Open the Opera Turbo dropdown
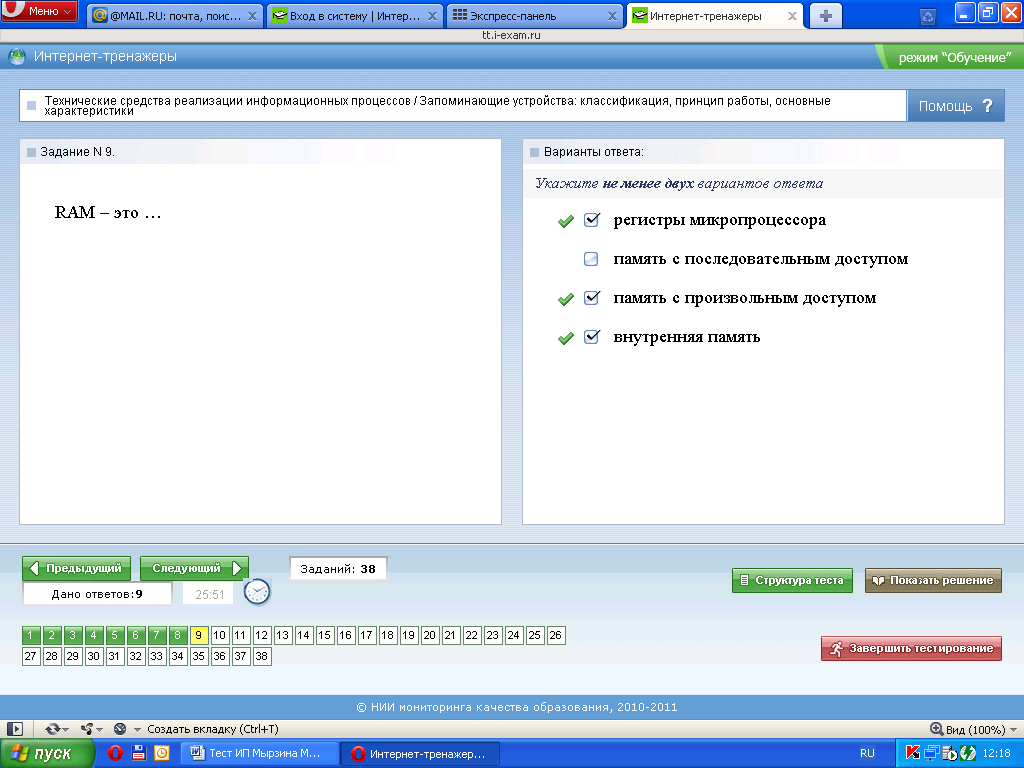Image resolution: width=1024 pixels, height=768 pixels. 127,729
